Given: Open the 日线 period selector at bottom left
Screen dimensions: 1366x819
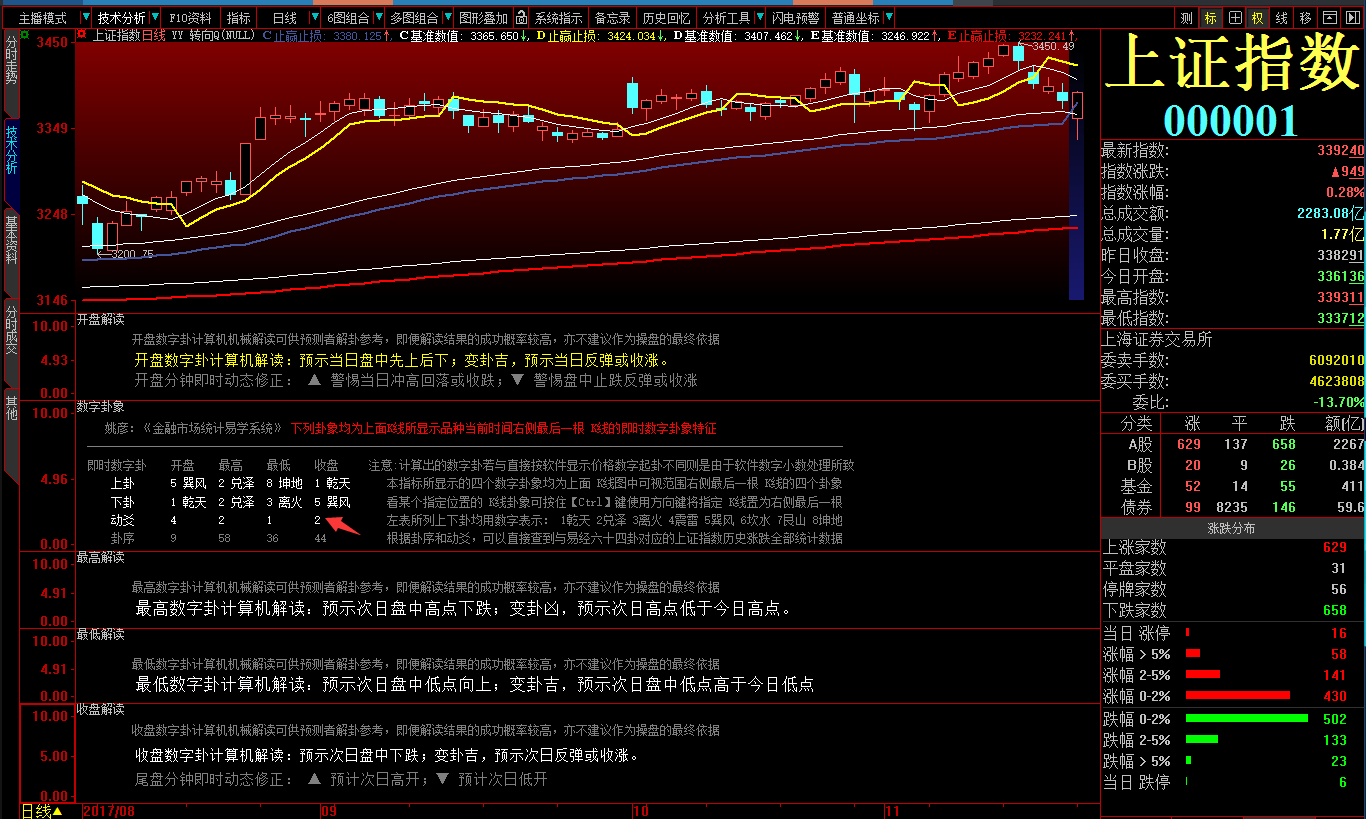Looking at the screenshot, I should (x=42, y=811).
